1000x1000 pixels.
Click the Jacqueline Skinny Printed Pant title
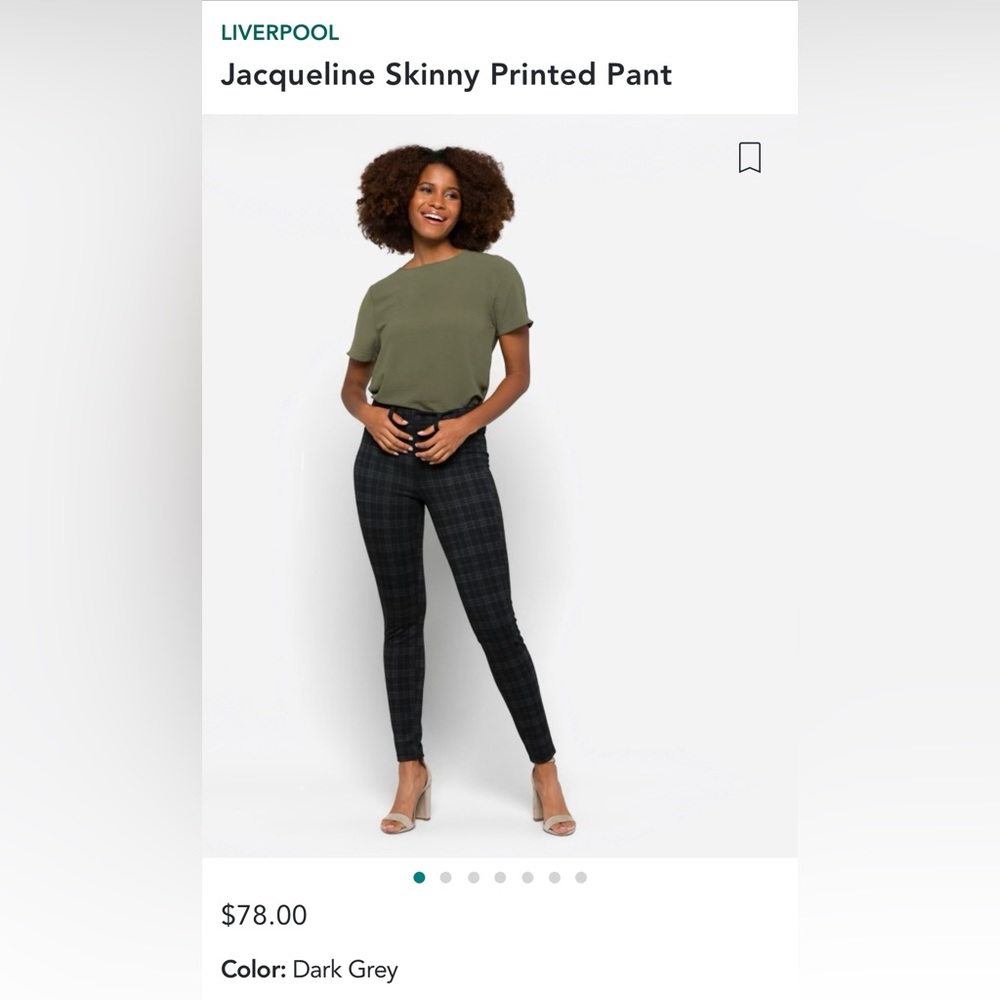click(x=446, y=75)
